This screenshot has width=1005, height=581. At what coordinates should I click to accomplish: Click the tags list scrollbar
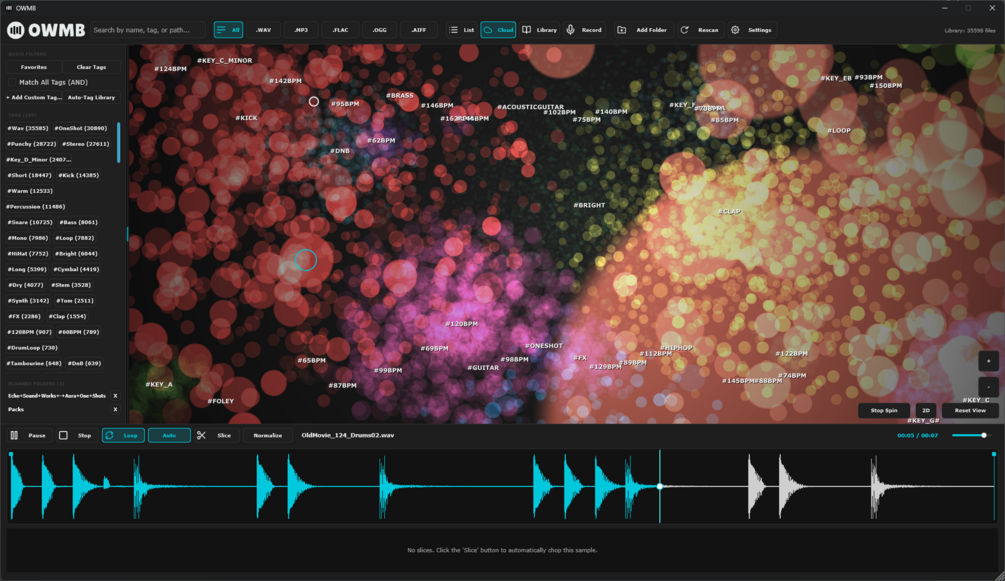(x=119, y=142)
